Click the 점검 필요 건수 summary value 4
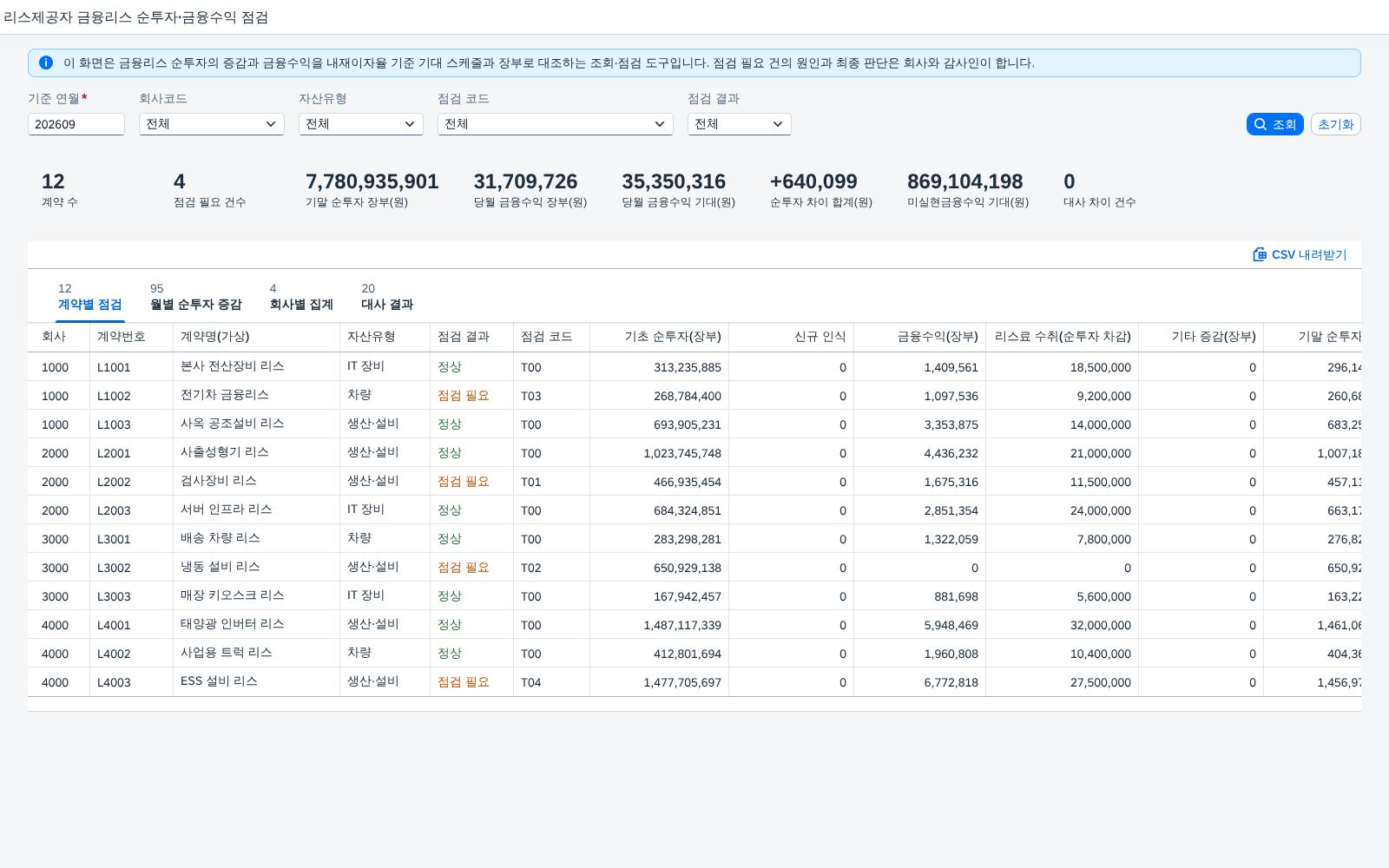Viewport: 1389px width, 868px height. click(180, 181)
